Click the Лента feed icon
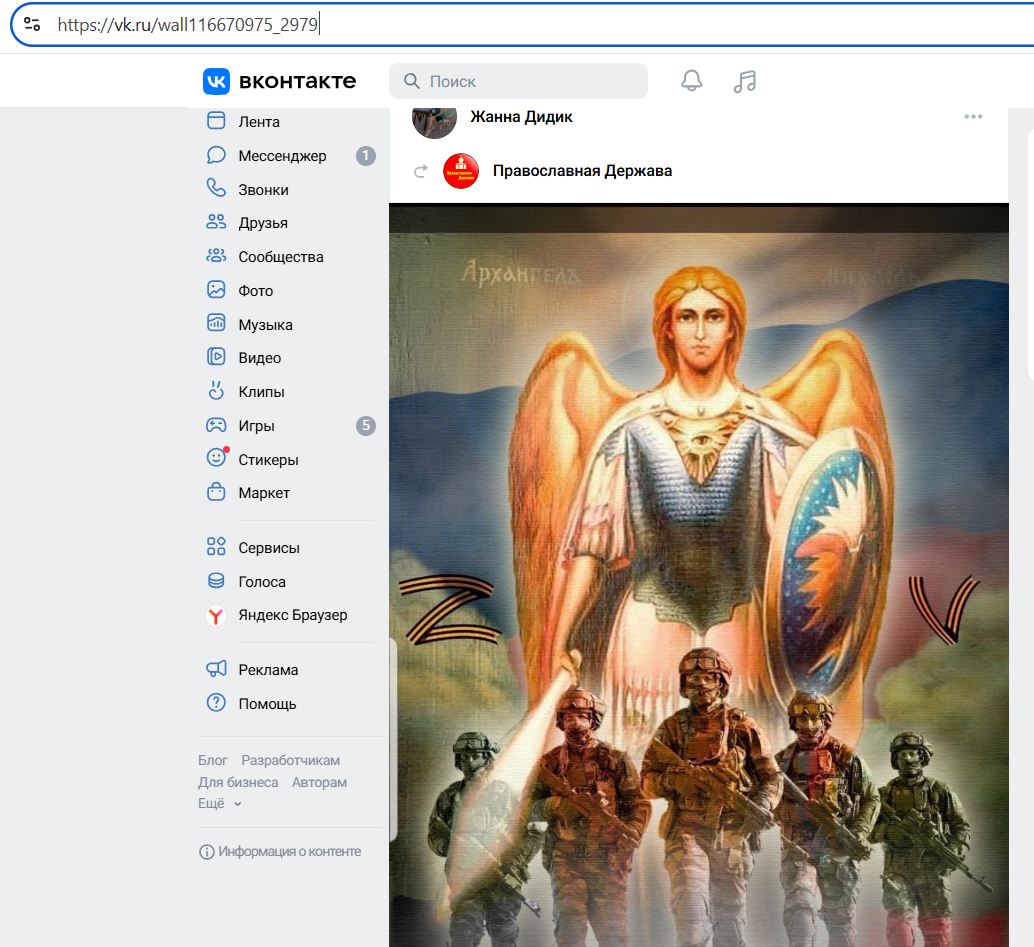Viewport: 1034px width, 947px height. coord(216,121)
